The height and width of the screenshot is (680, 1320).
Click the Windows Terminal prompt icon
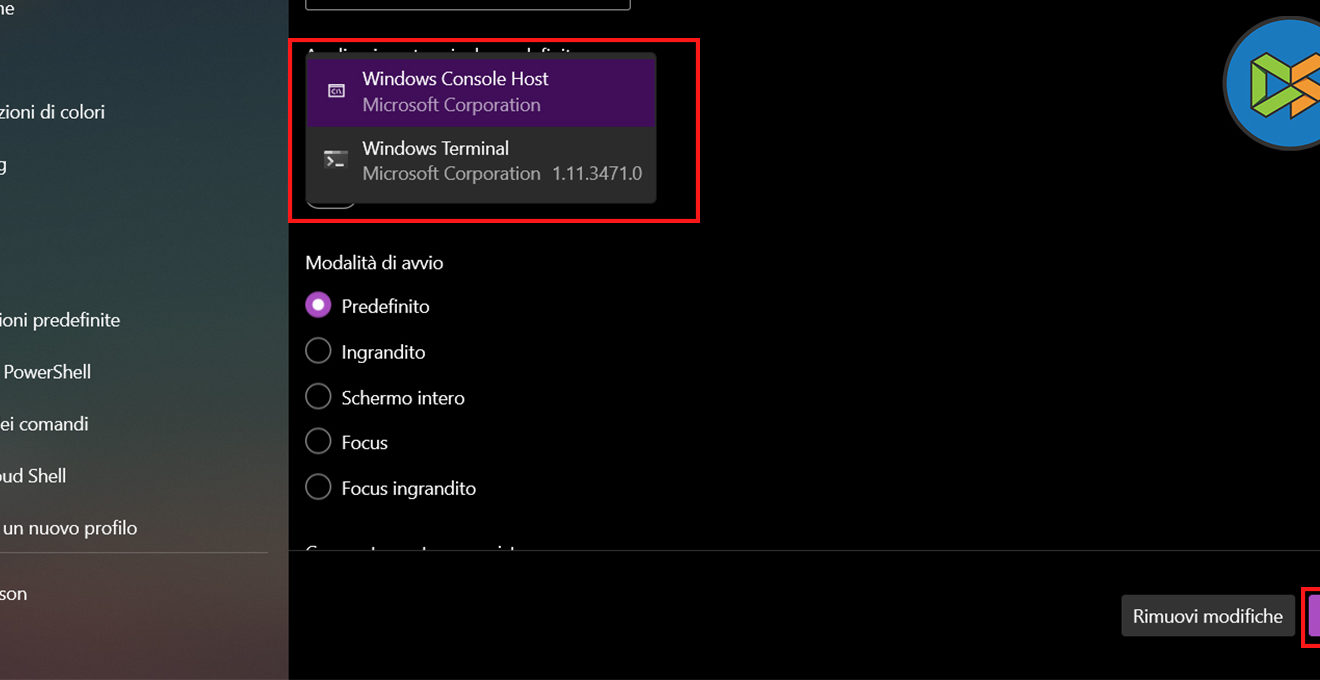click(x=336, y=160)
